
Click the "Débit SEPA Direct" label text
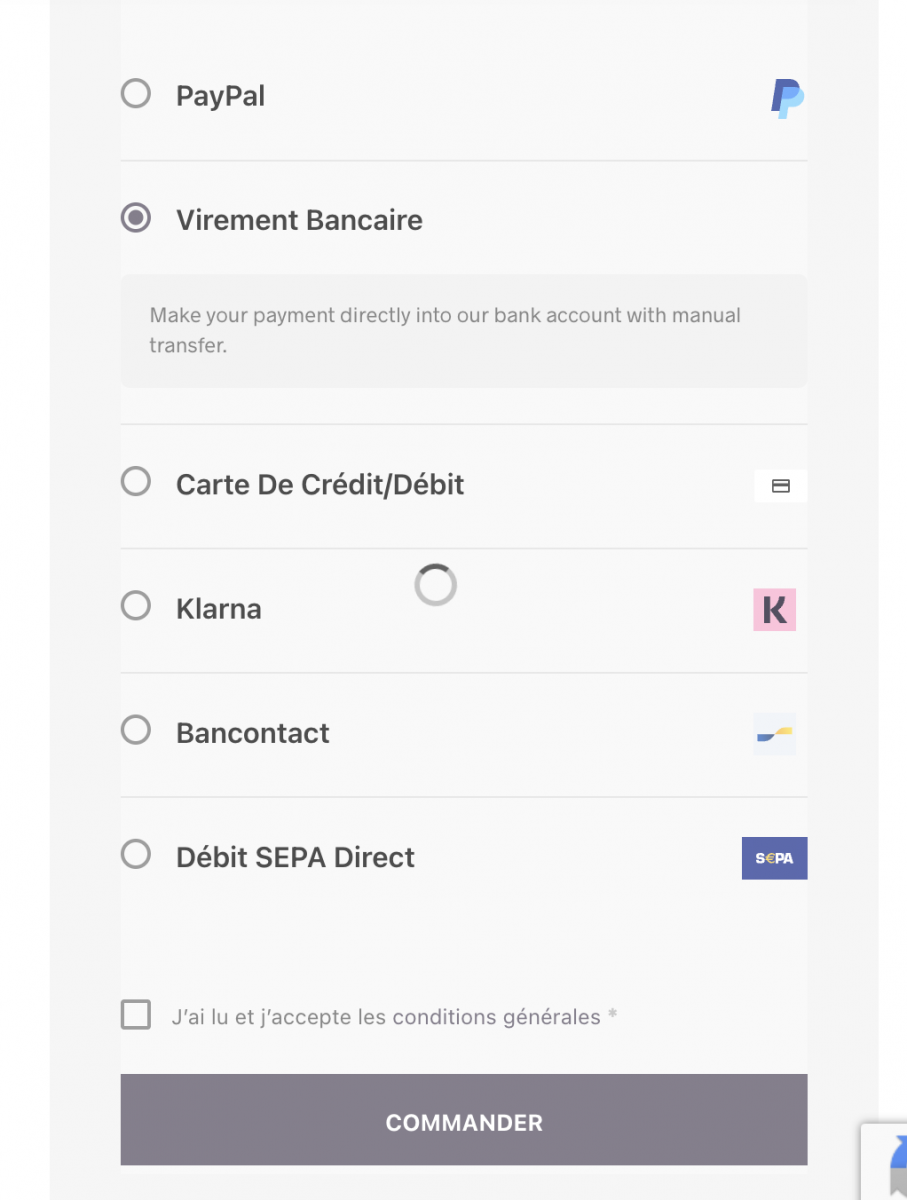click(295, 858)
